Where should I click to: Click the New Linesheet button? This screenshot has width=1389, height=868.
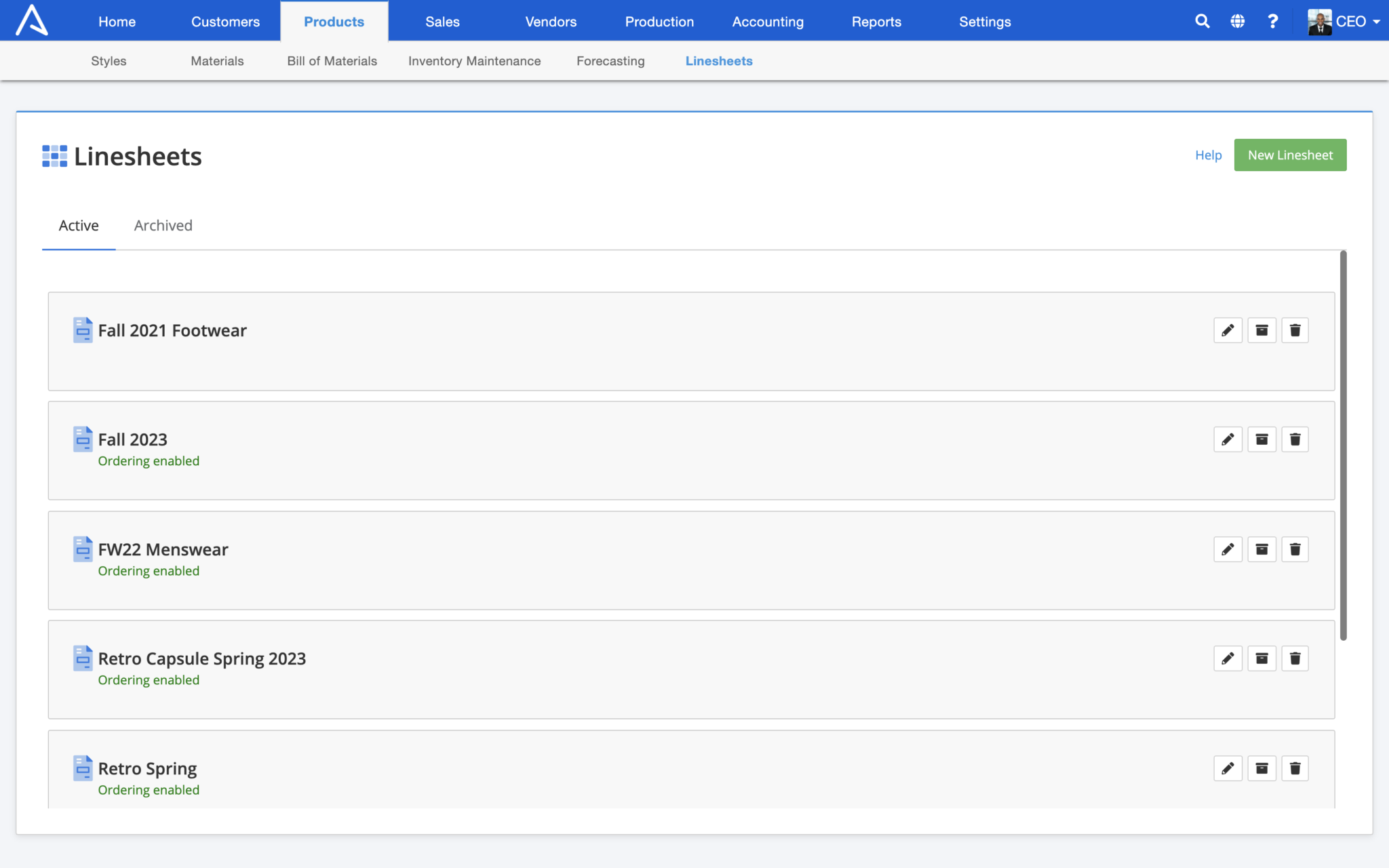tap(1290, 155)
